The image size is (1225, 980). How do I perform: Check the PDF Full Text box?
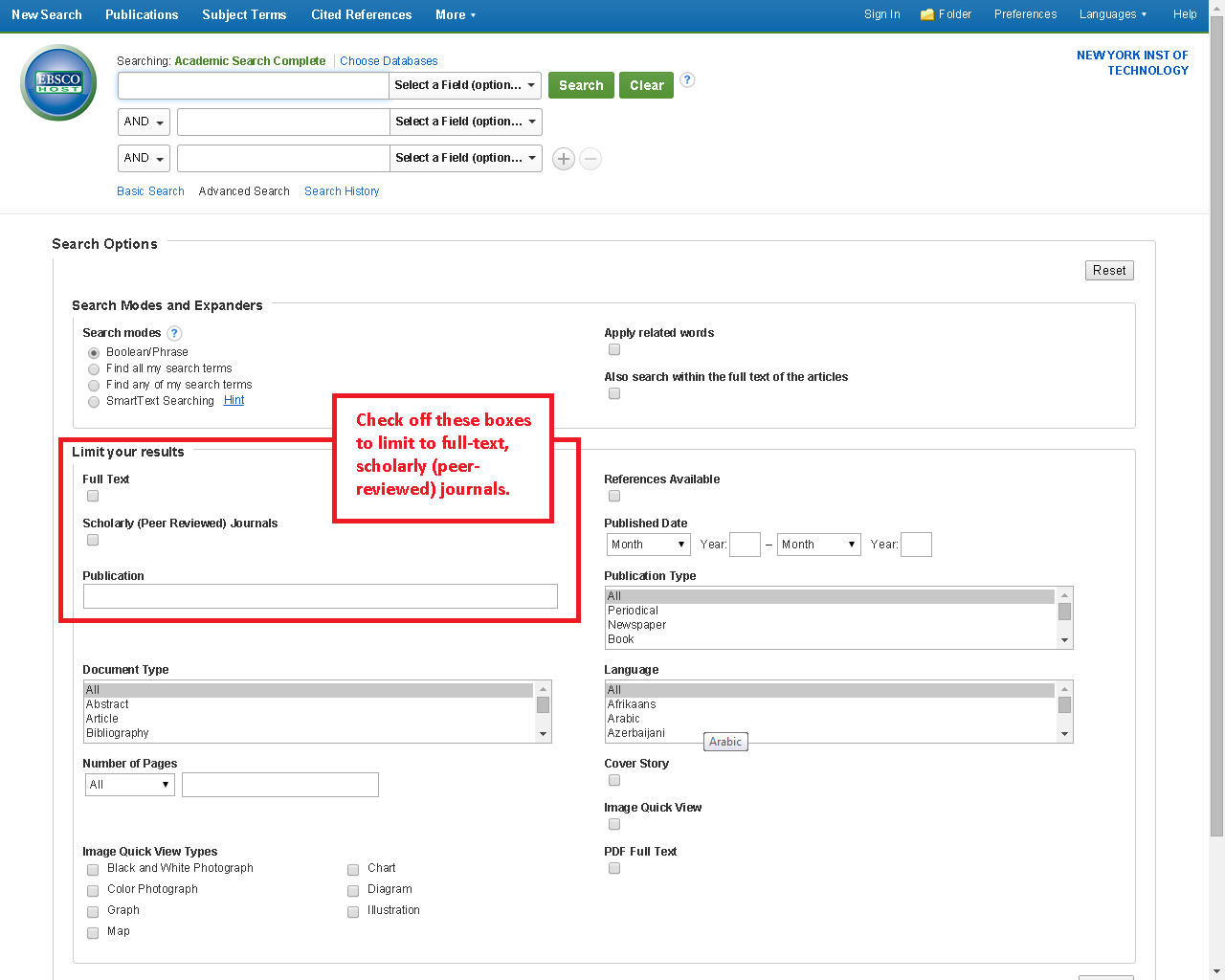click(614, 868)
